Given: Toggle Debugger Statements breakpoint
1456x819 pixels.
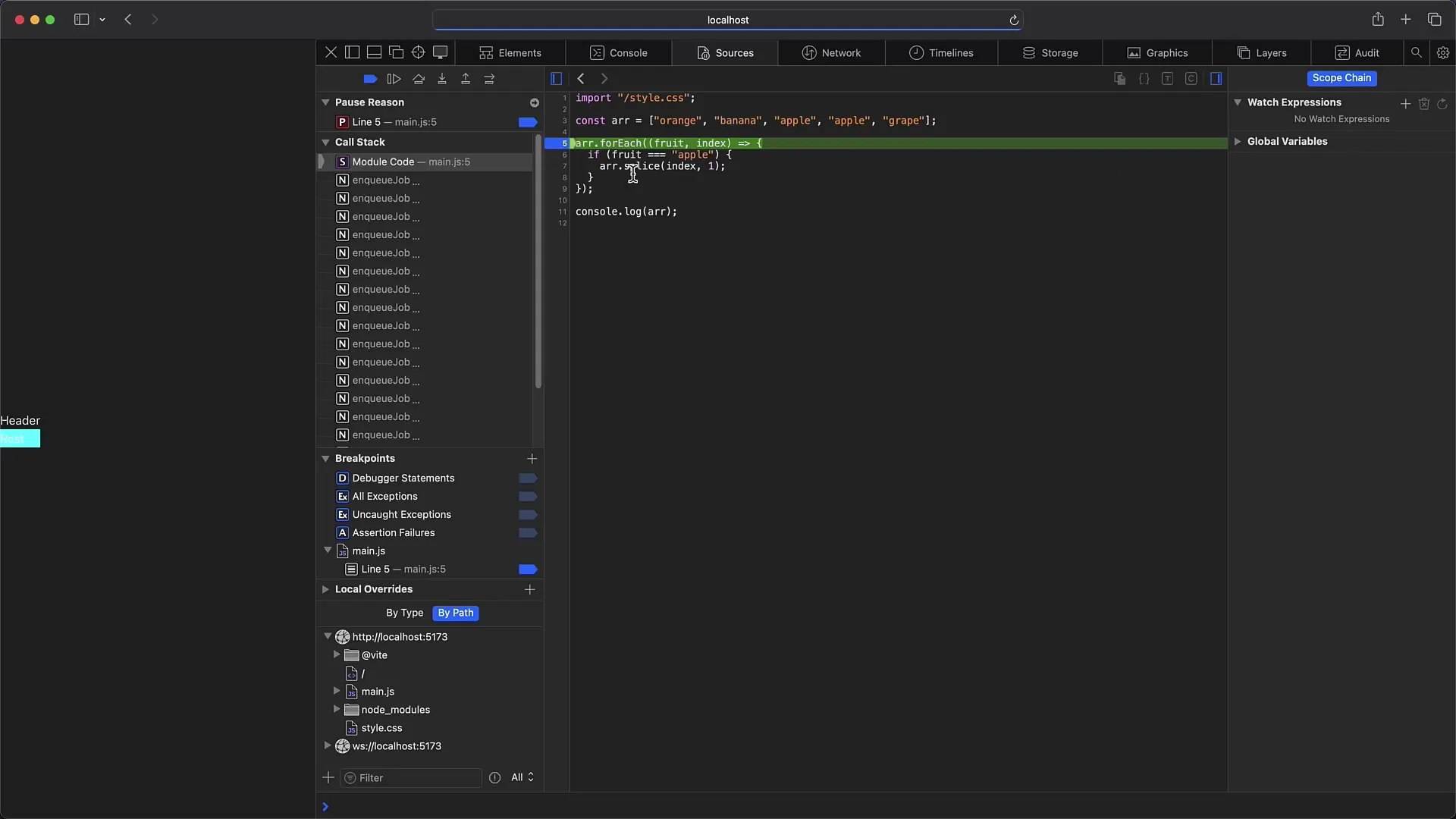Looking at the screenshot, I should (x=528, y=479).
